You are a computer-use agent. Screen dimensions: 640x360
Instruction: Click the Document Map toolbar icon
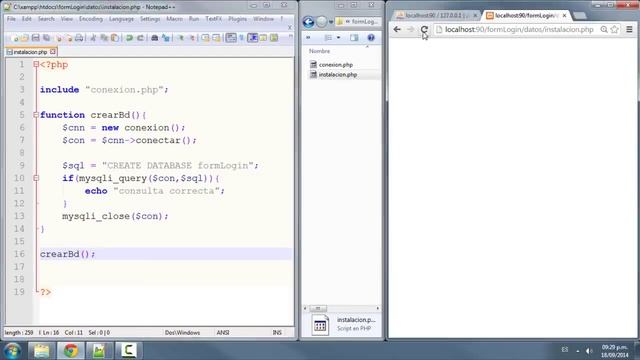274,38
